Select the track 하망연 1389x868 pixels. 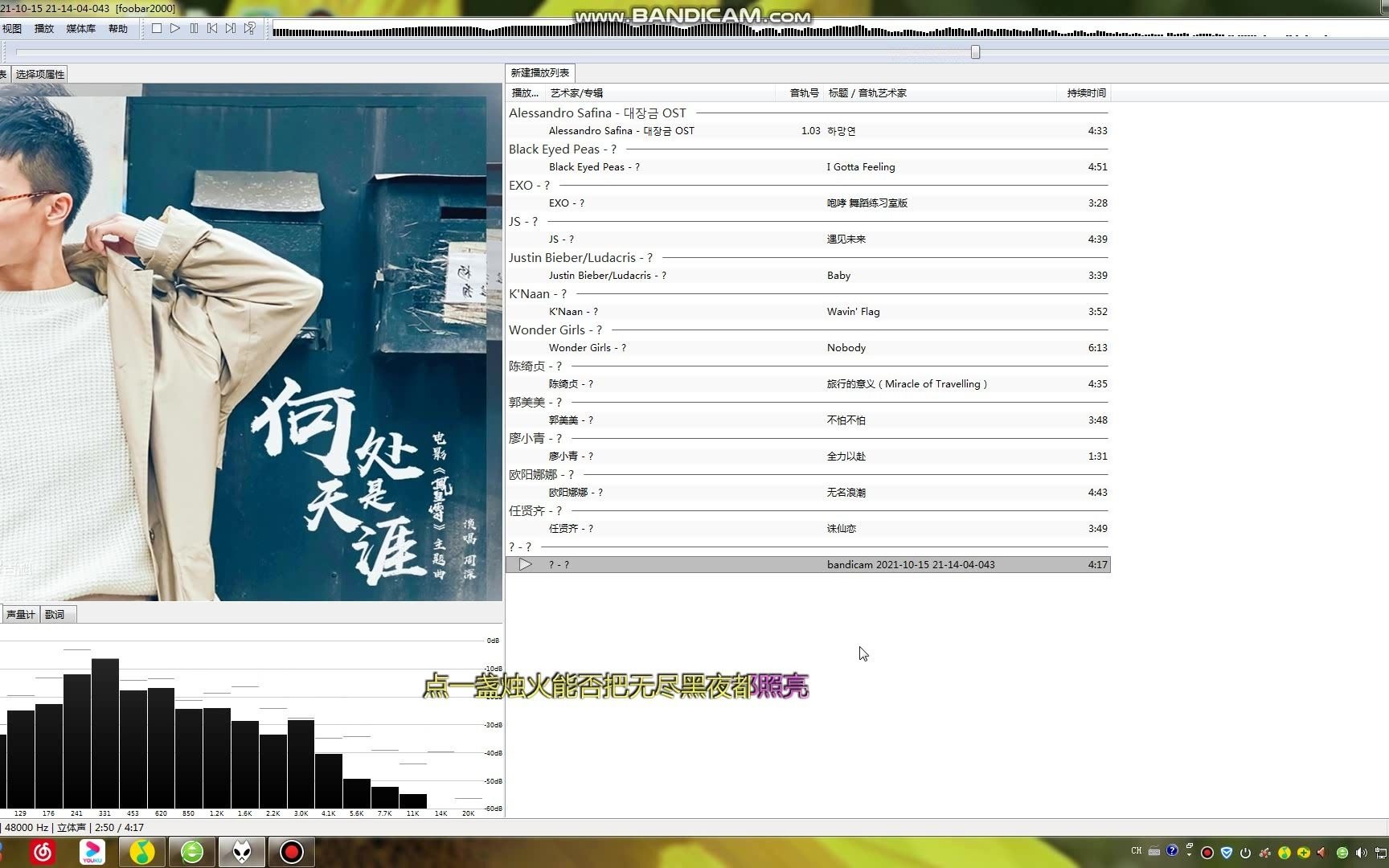808,130
